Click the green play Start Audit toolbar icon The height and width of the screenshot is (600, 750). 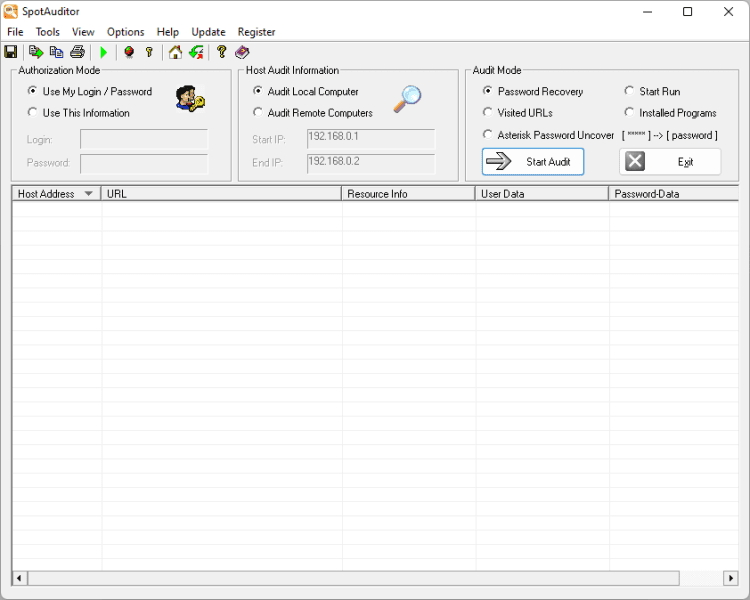click(x=104, y=52)
